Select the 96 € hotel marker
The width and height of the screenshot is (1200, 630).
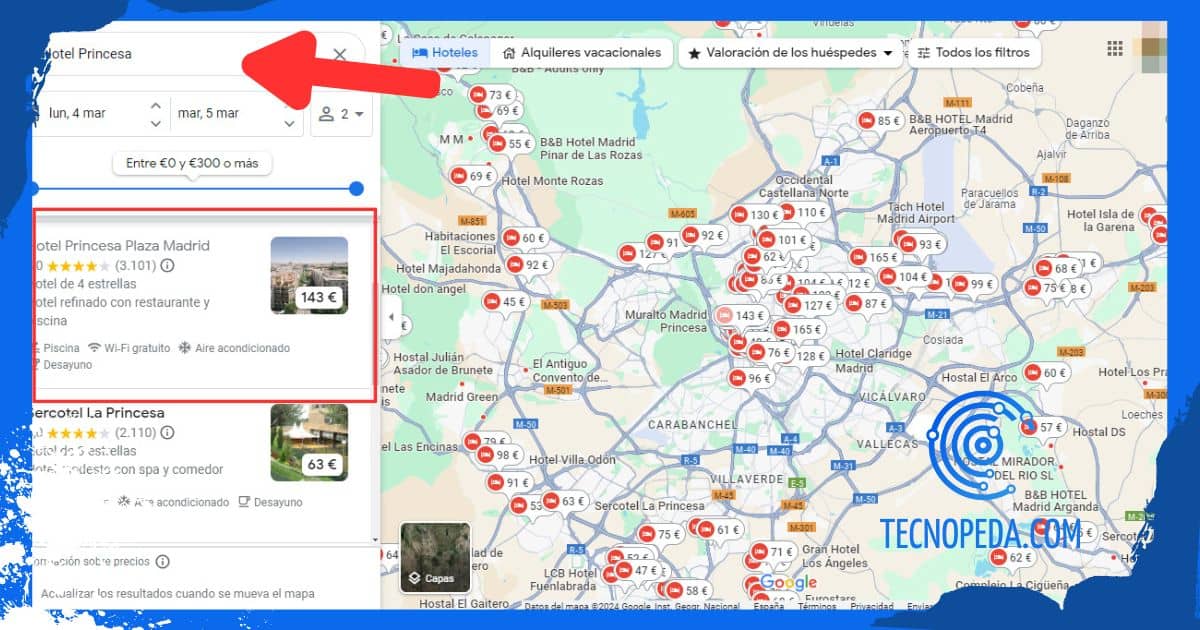click(750, 378)
